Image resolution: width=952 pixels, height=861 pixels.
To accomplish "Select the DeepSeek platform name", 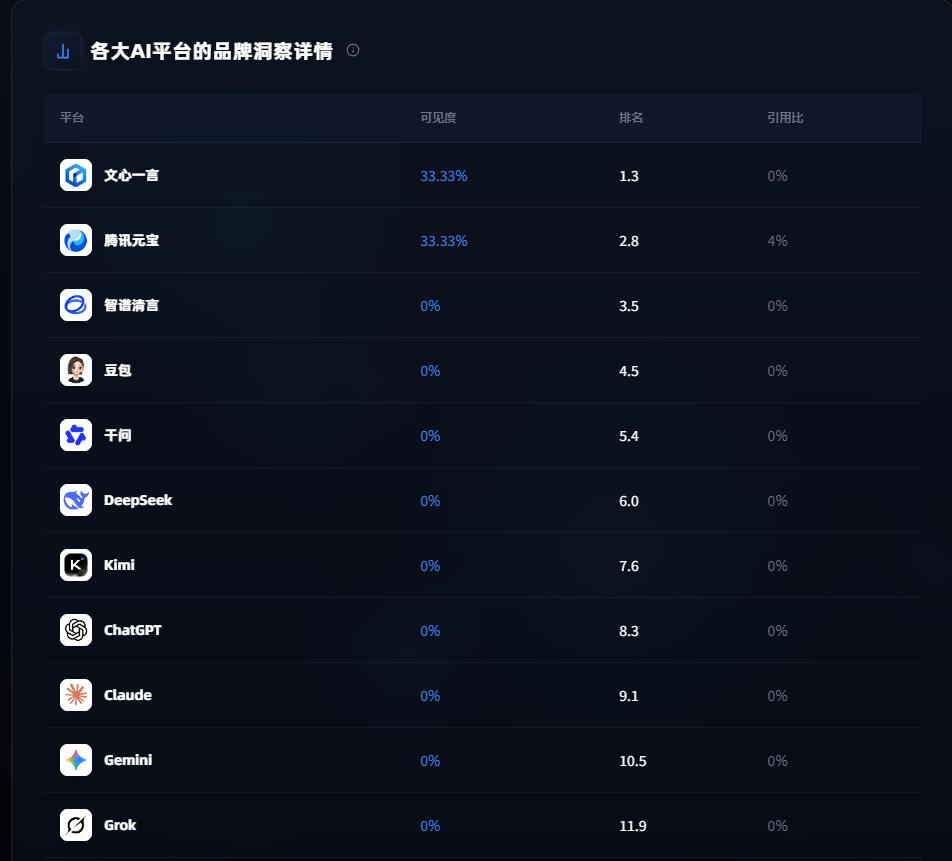I will tap(138, 500).
